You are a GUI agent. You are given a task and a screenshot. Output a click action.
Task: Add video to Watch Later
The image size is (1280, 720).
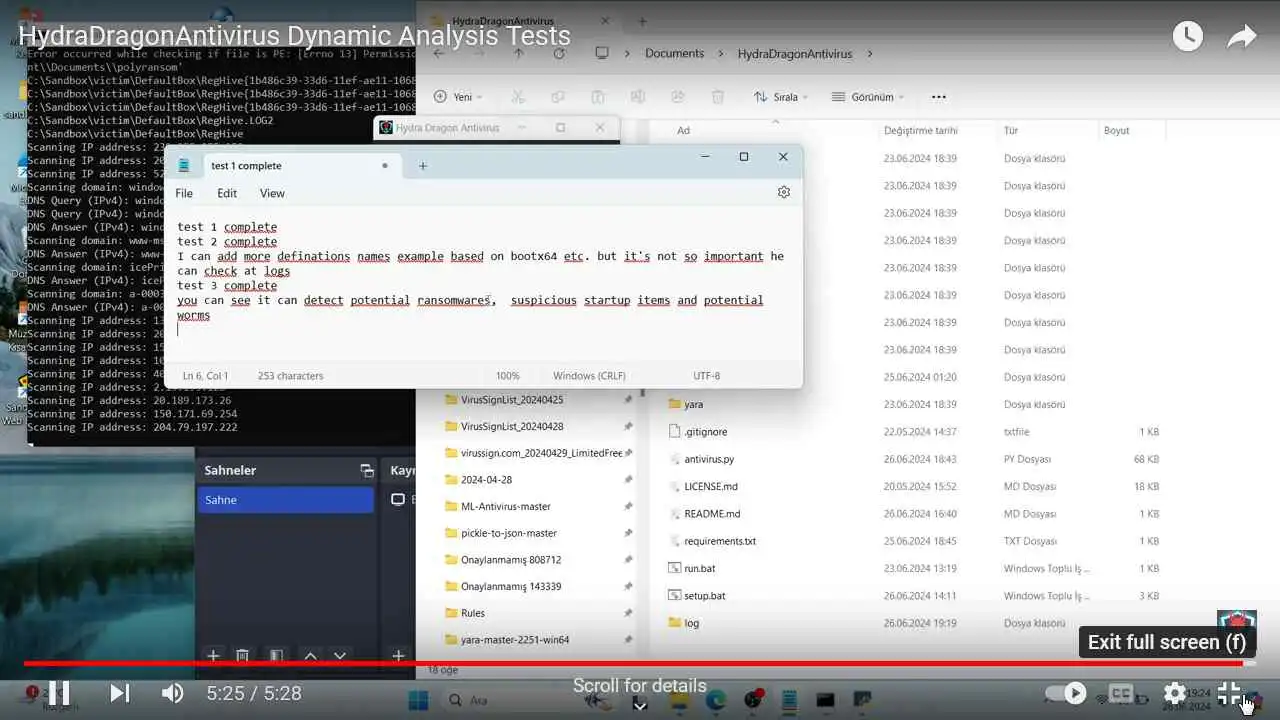1187,37
